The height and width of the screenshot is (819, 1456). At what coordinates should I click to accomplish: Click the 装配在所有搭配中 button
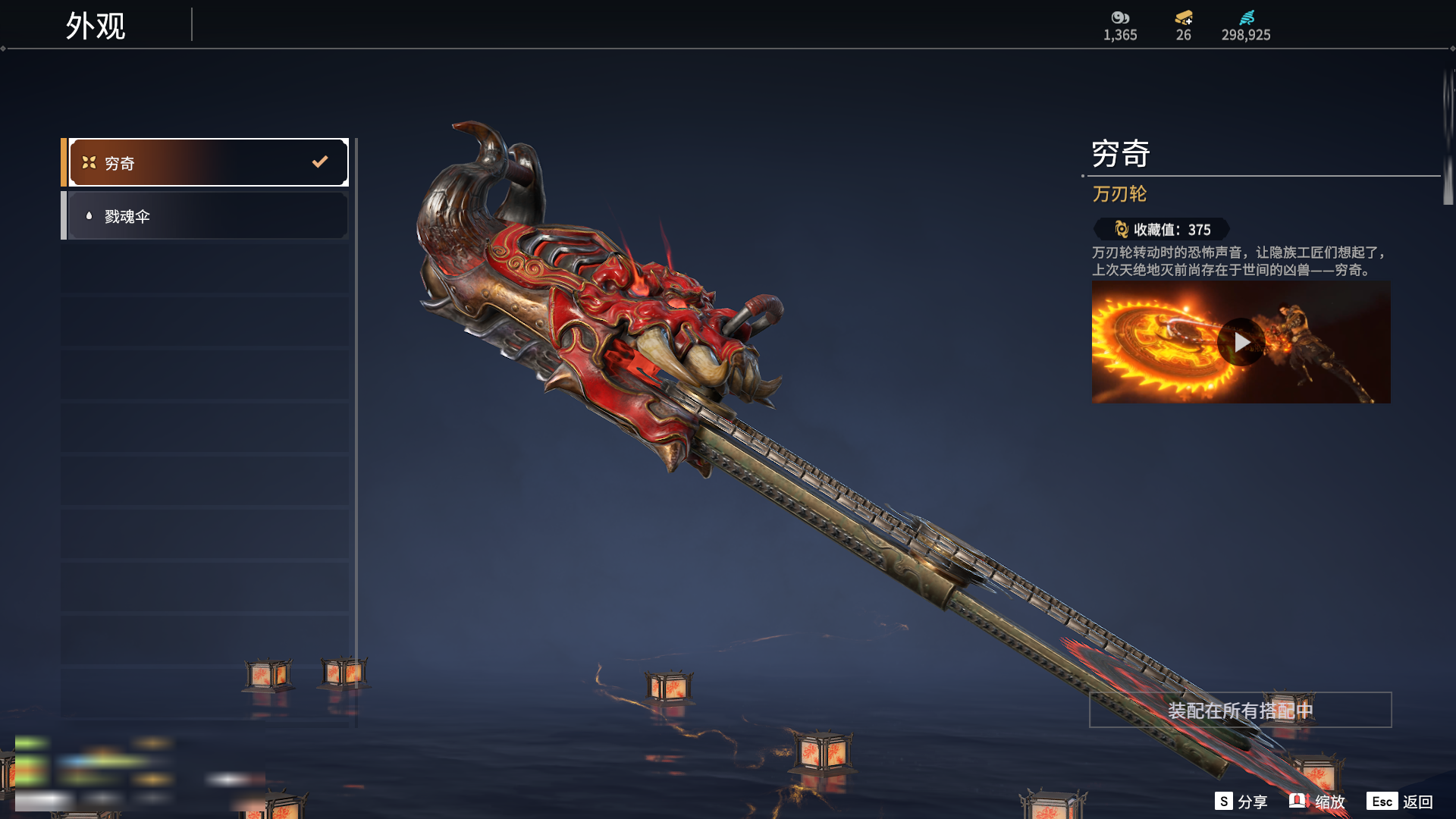click(1241, 710)
